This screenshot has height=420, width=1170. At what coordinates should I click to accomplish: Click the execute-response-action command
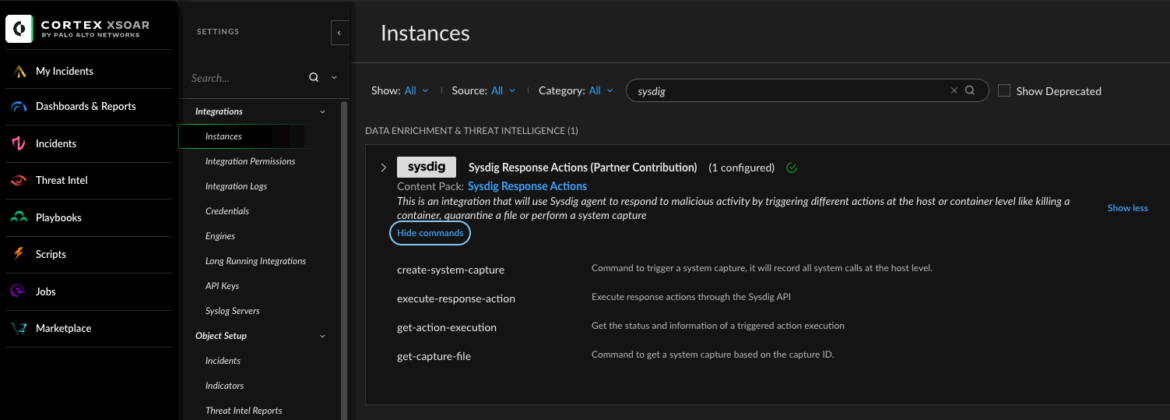pos(456,298)
